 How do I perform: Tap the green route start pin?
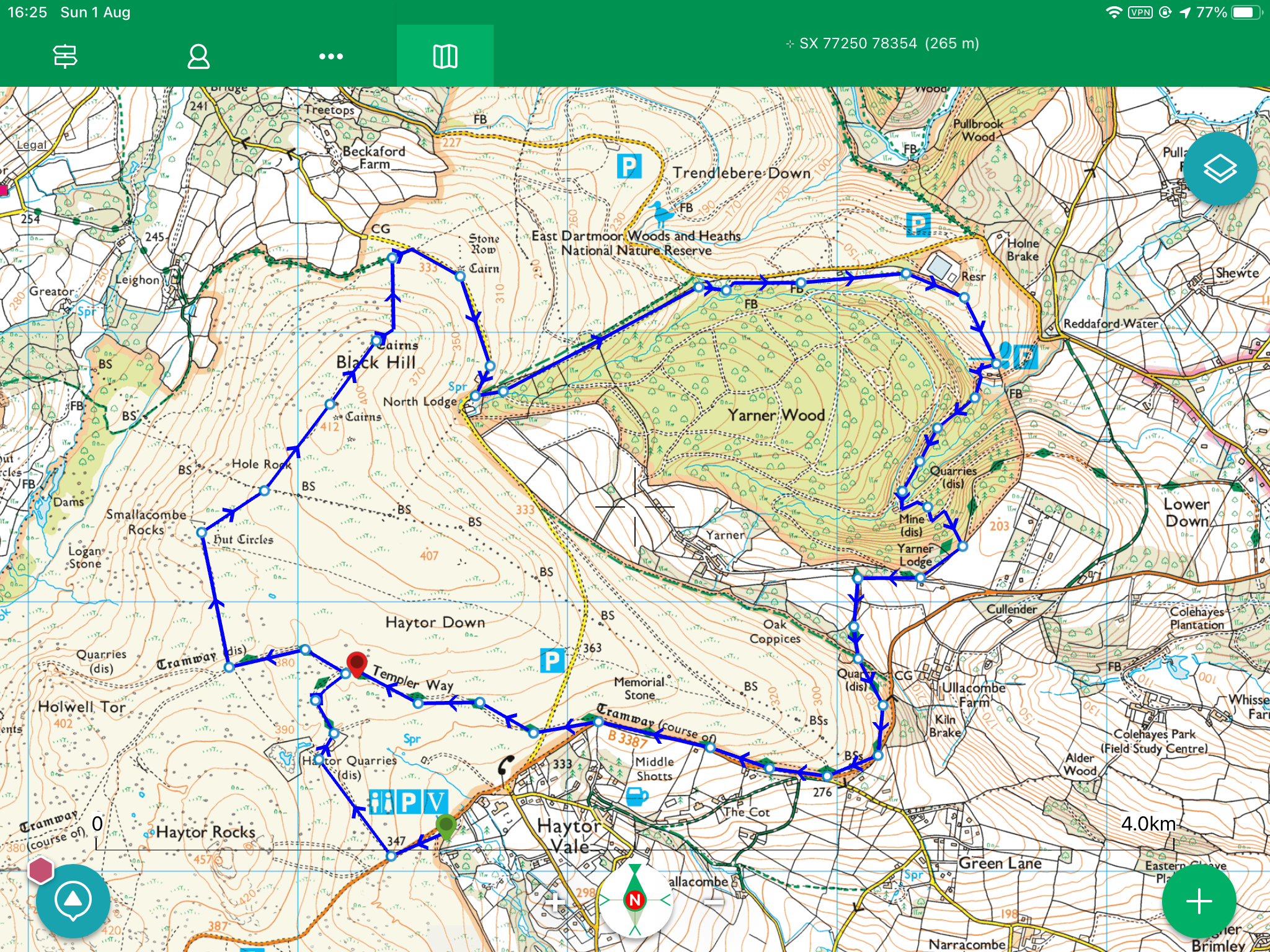click(x=446, y=825)
